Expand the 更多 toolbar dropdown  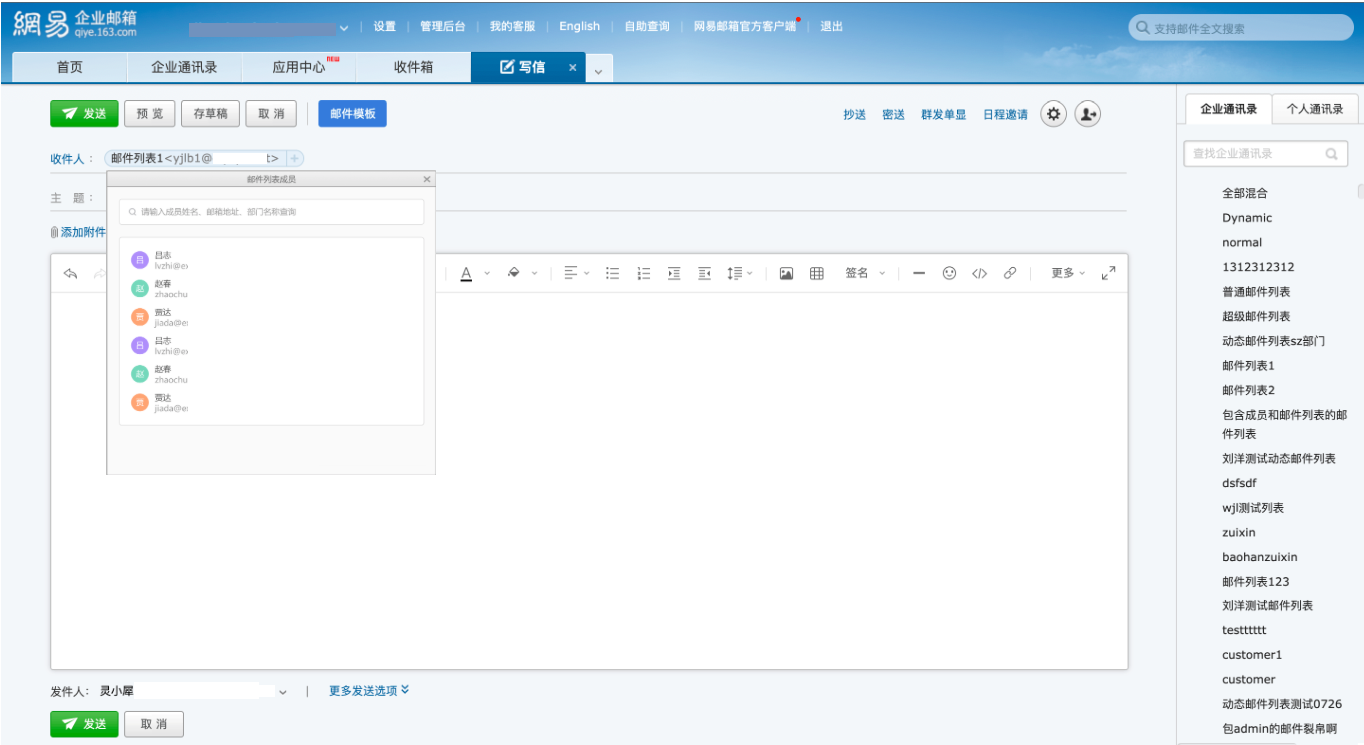1067,273
